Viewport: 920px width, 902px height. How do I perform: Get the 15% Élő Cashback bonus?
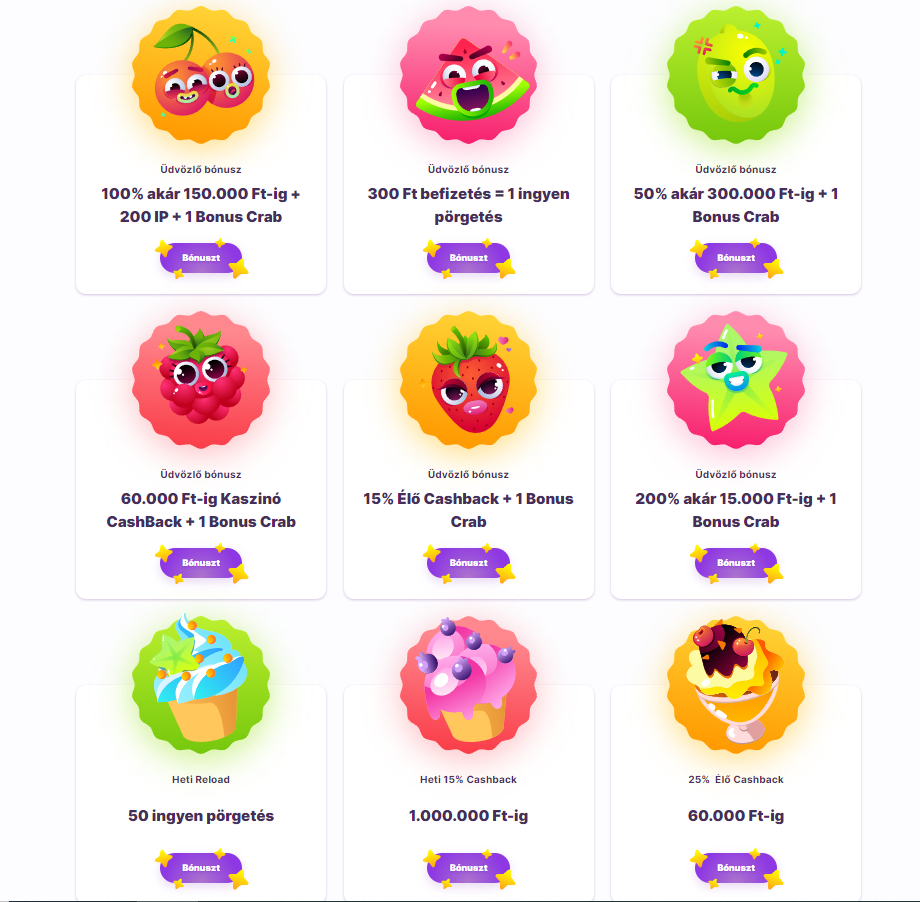469,563
